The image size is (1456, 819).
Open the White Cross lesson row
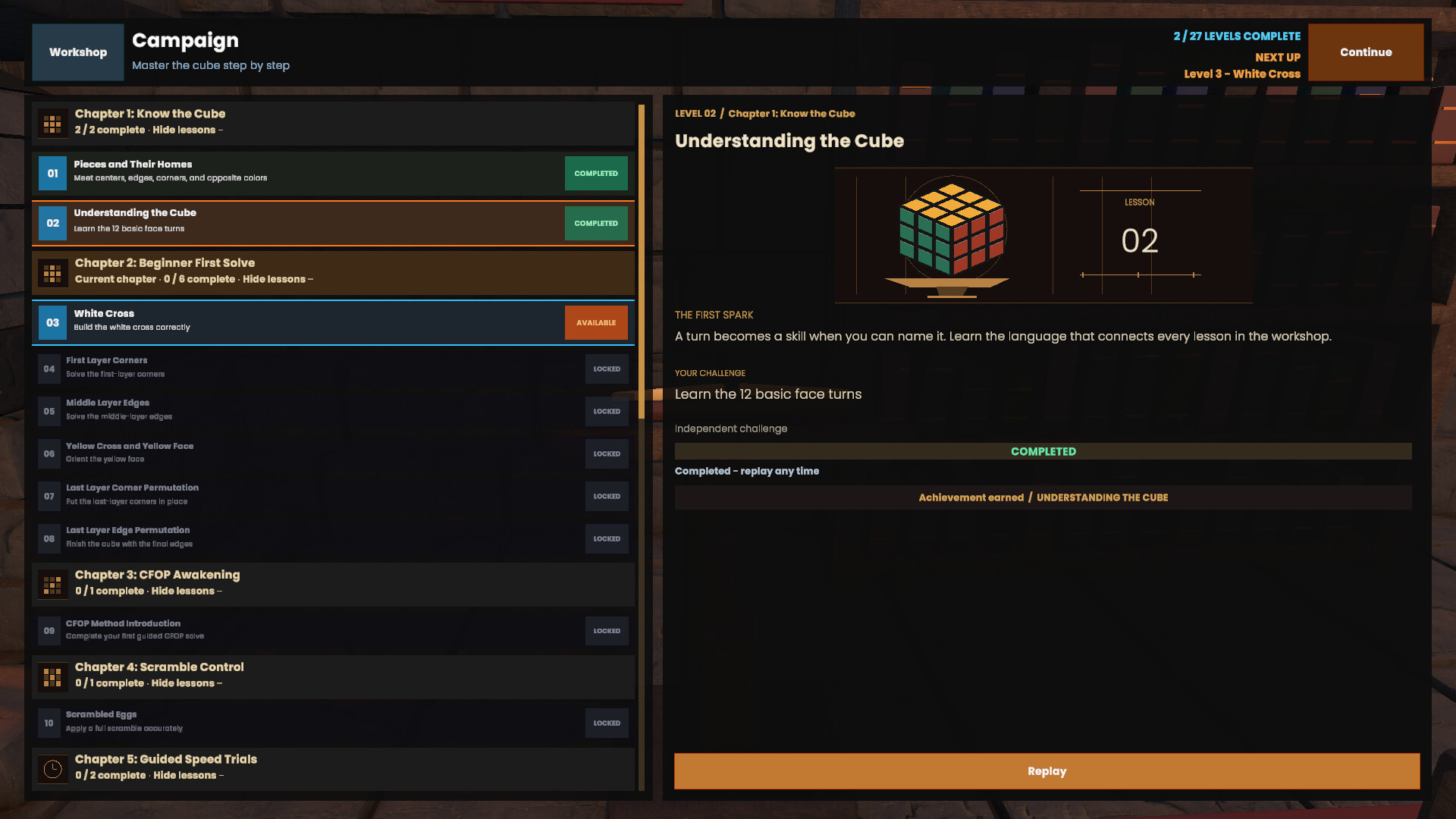tap(333, 323)
